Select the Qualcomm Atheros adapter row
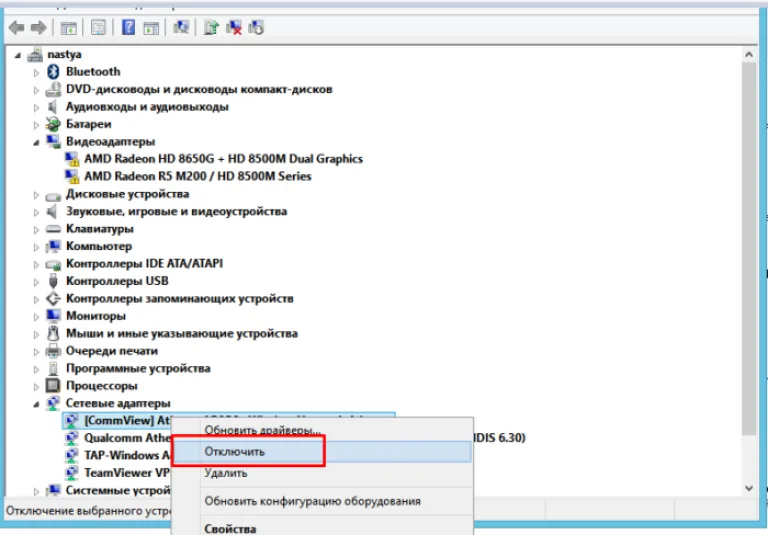 pos(127,438)
